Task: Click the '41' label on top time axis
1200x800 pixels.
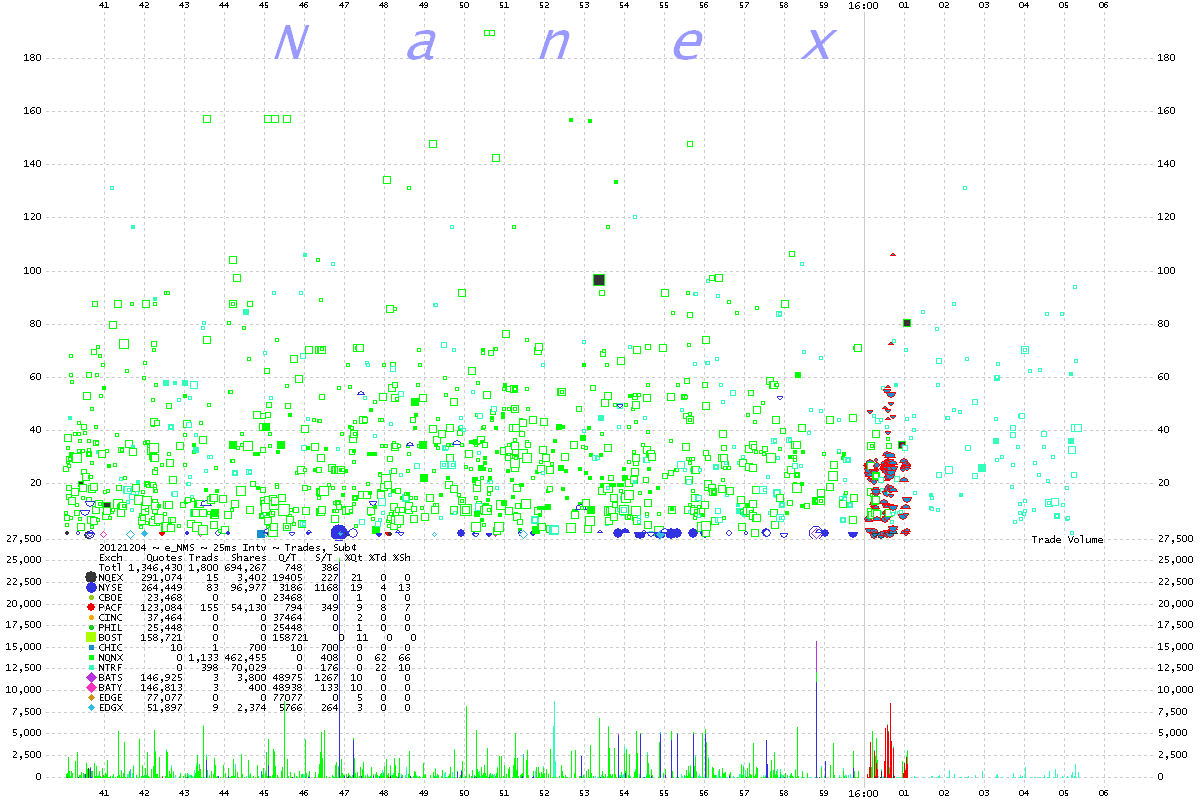Action: coord(104,5)
